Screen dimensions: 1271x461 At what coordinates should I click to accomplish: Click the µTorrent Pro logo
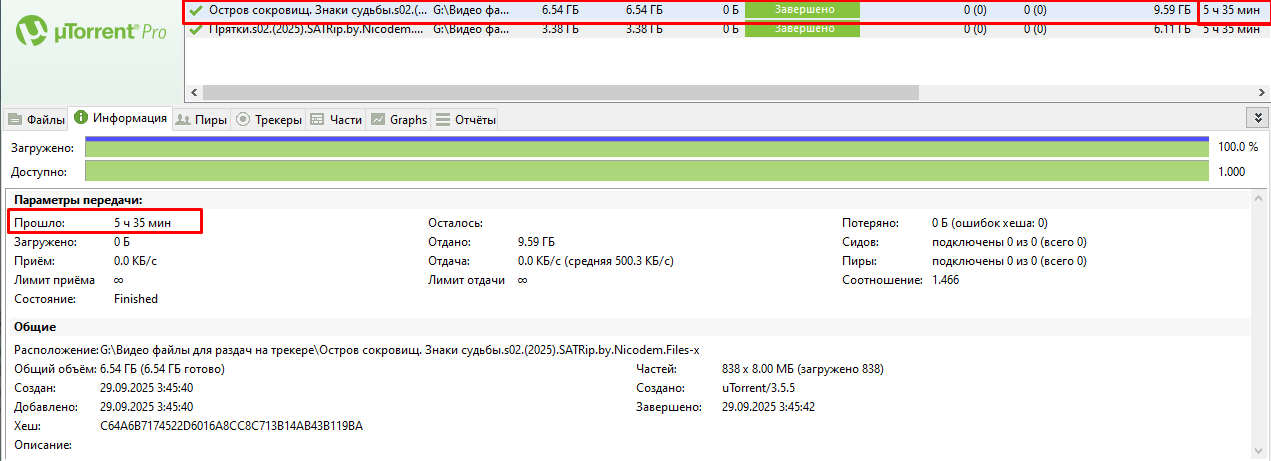coord(91,31)
